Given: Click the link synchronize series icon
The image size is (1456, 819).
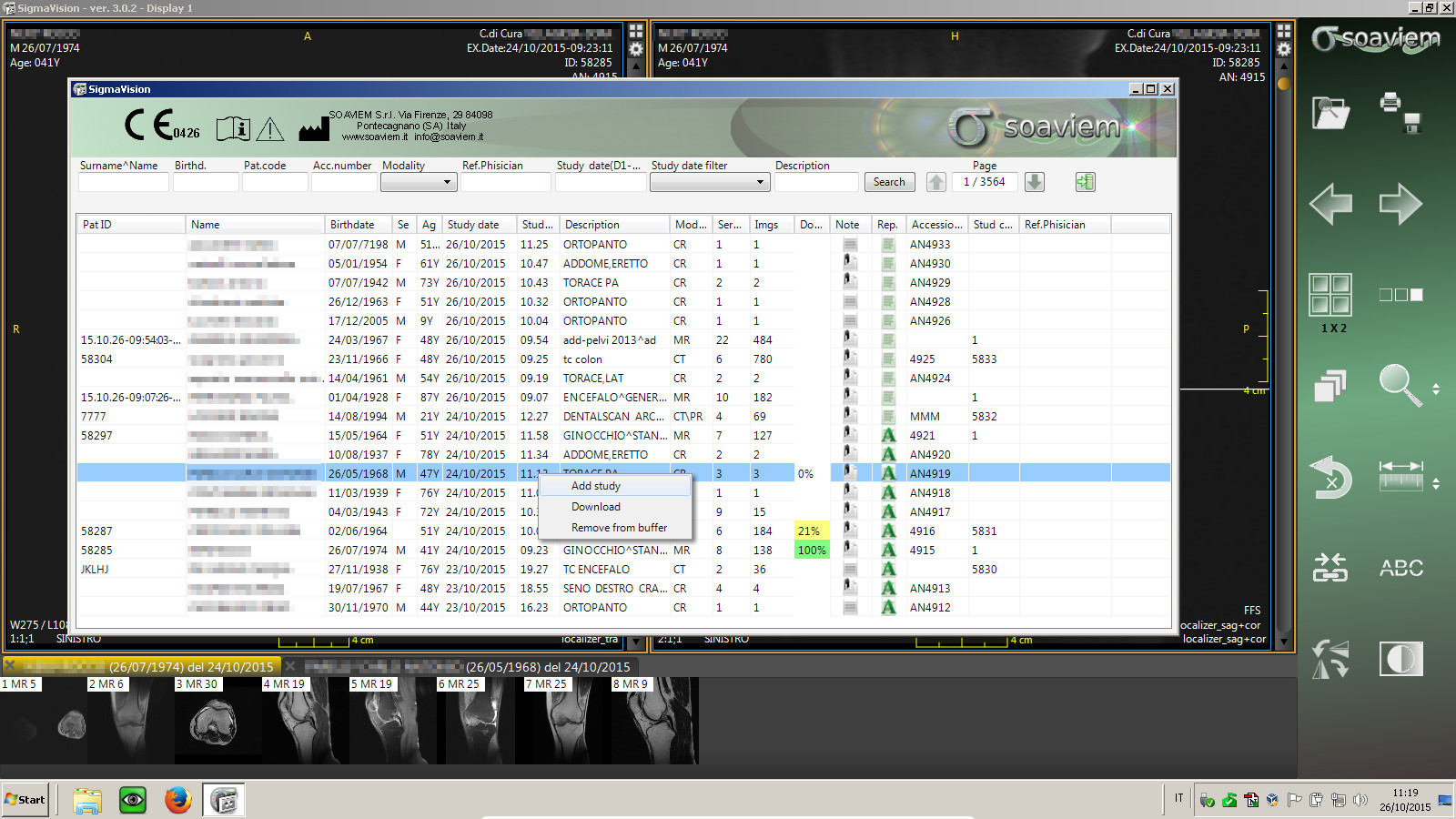Looking at the screenshot, I should 1330,568.
